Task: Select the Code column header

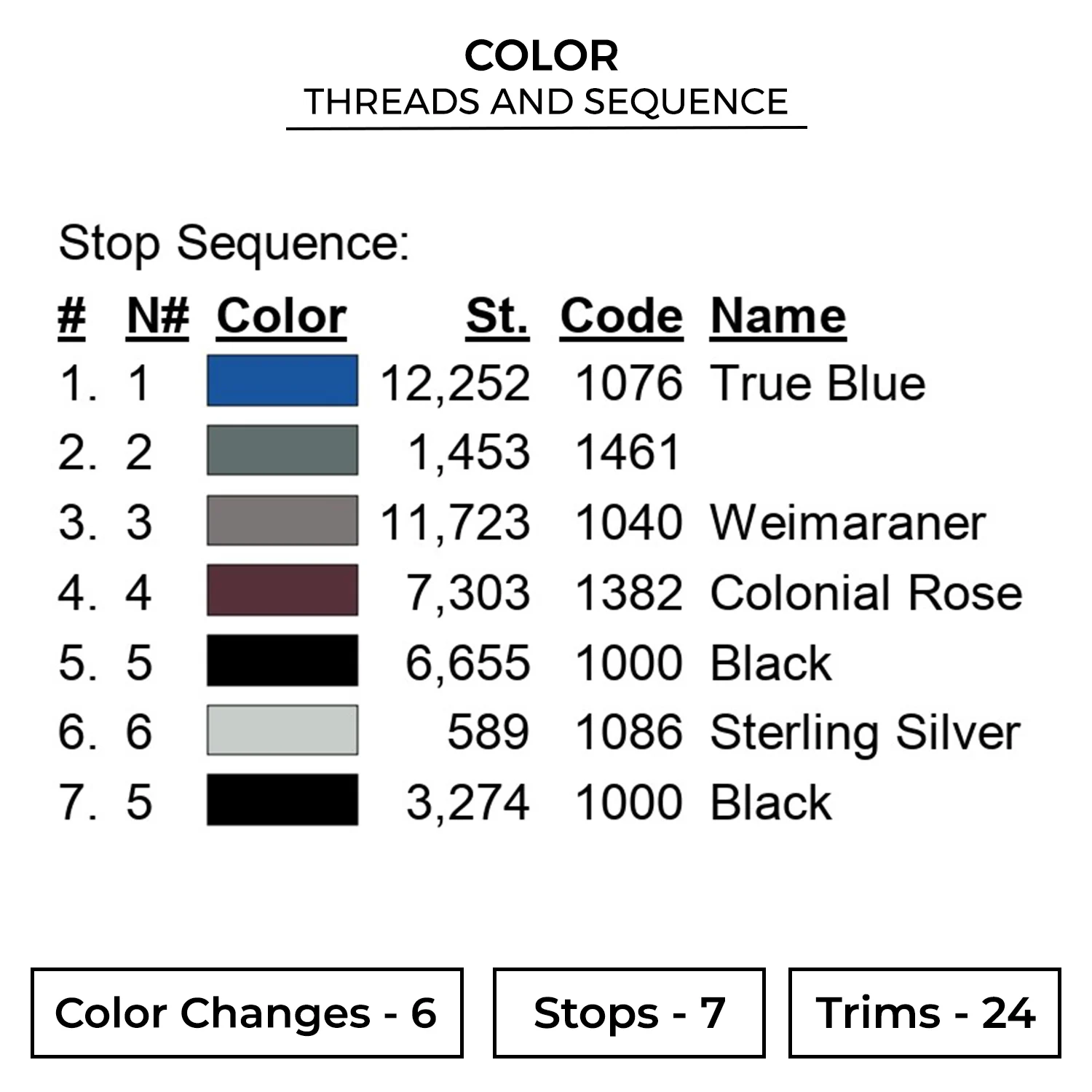Action: tap(622, 317)
